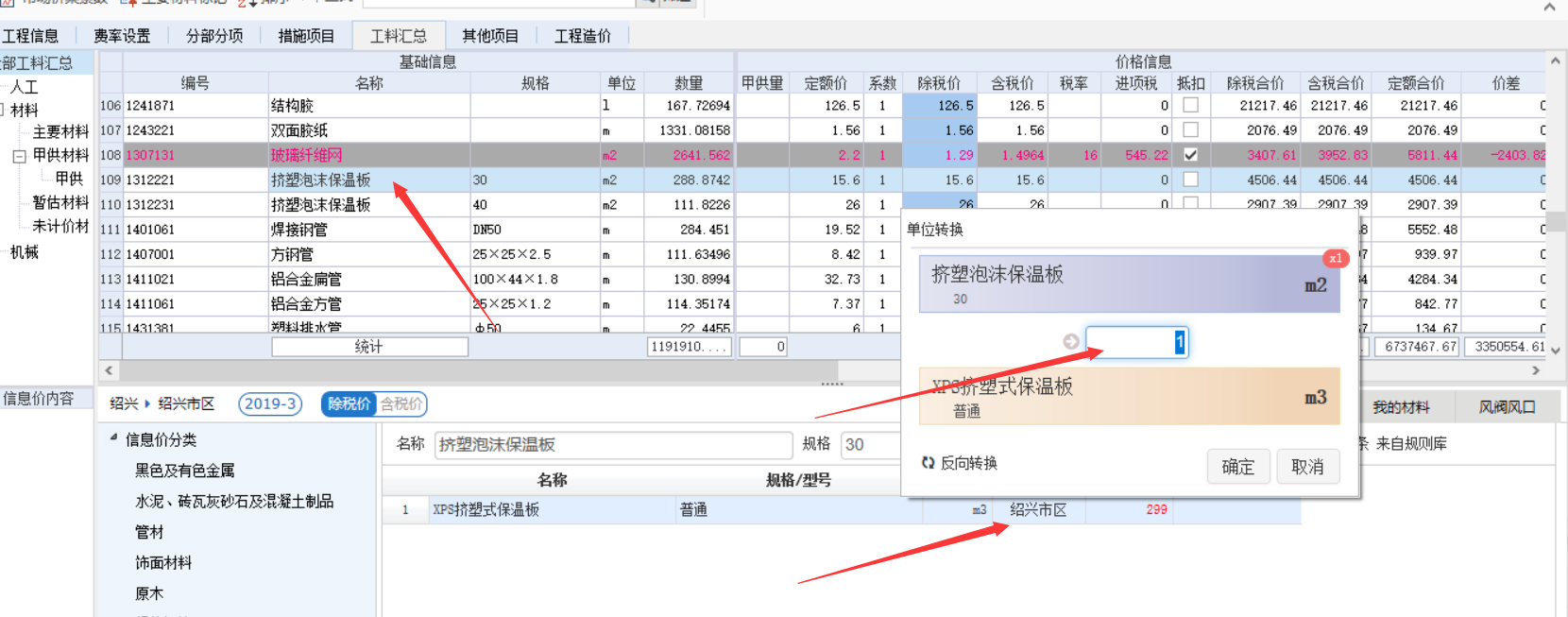This screenshot has height=617, width=1568.
Task: Open 饰面材料 category
Action: [x=163, y=562]
